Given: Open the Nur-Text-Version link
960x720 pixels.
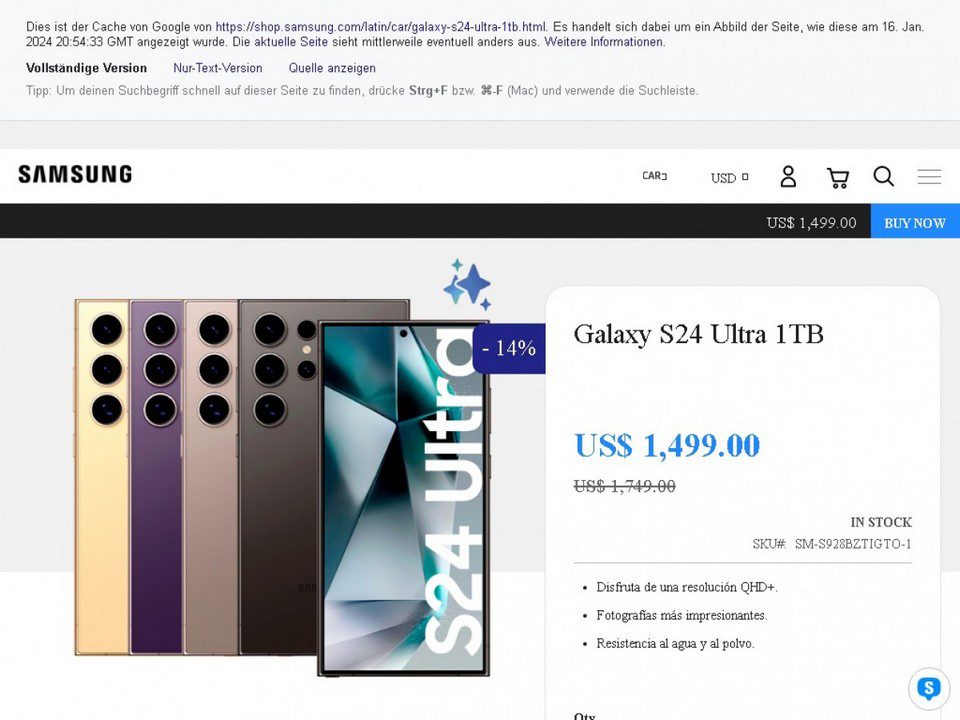Looking at the screenshot, I should tap(217, 68).
